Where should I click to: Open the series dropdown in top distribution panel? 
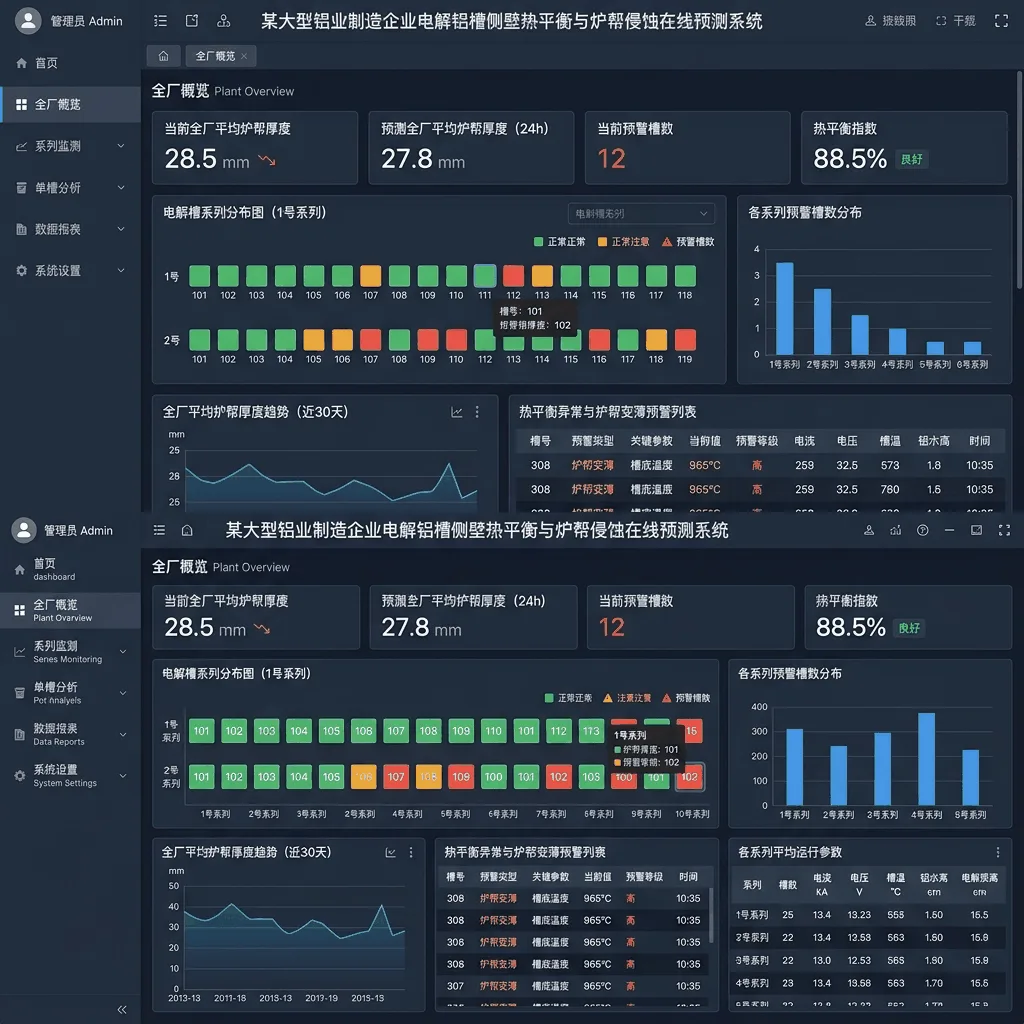click(x=641, y=214)
